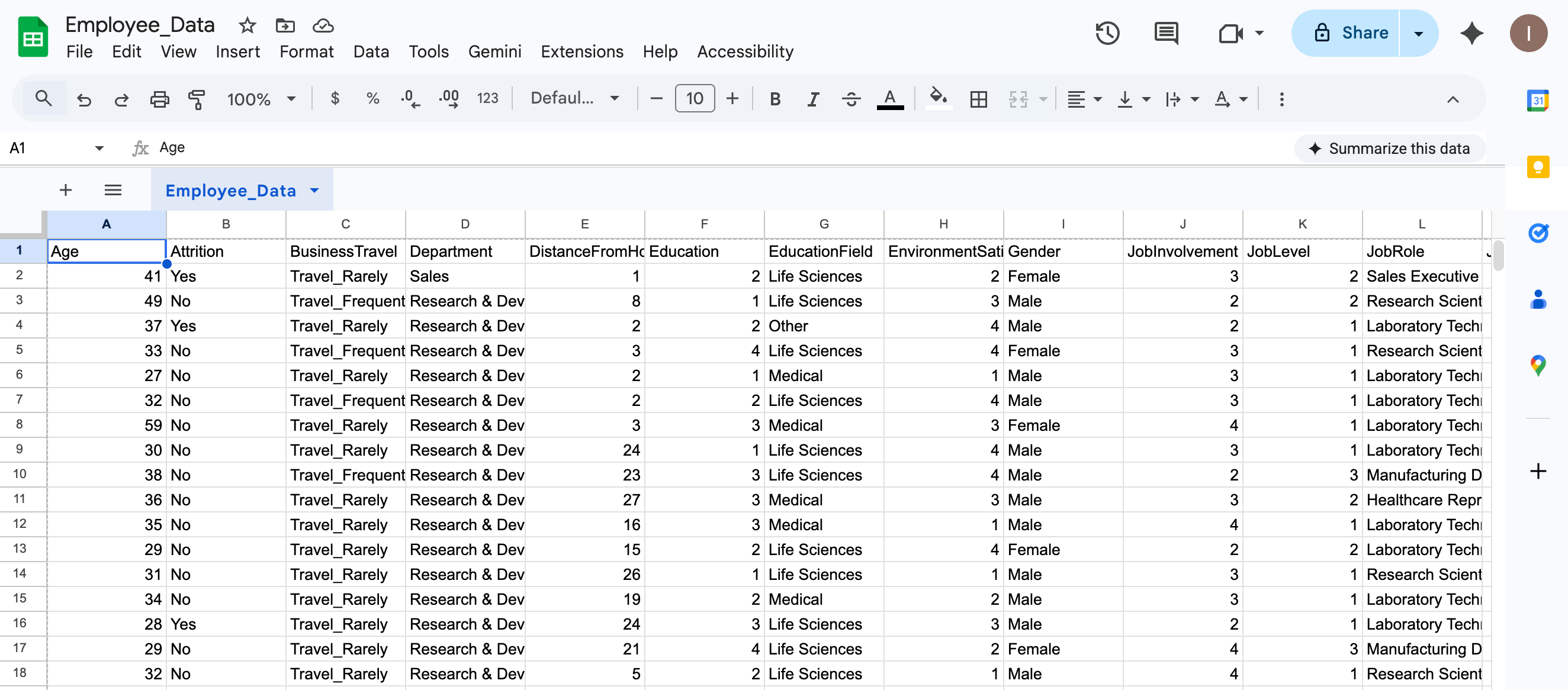Toggle strikethrough formatting
This screenshot has width=1568, height=690.
coord(851,99)
